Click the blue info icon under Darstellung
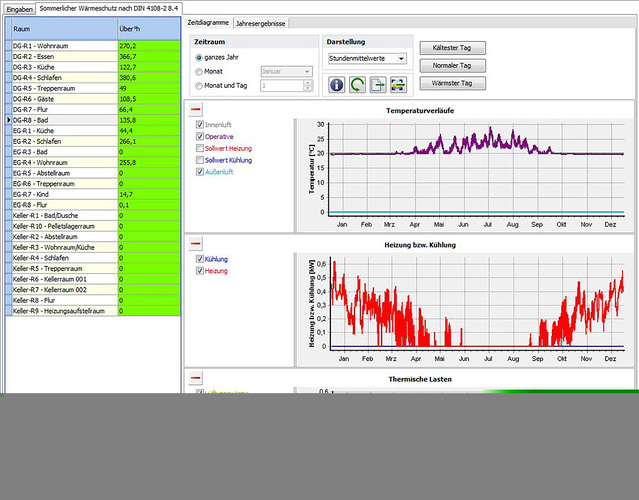Viewport: 639px width, 500px height. [336, 85]
